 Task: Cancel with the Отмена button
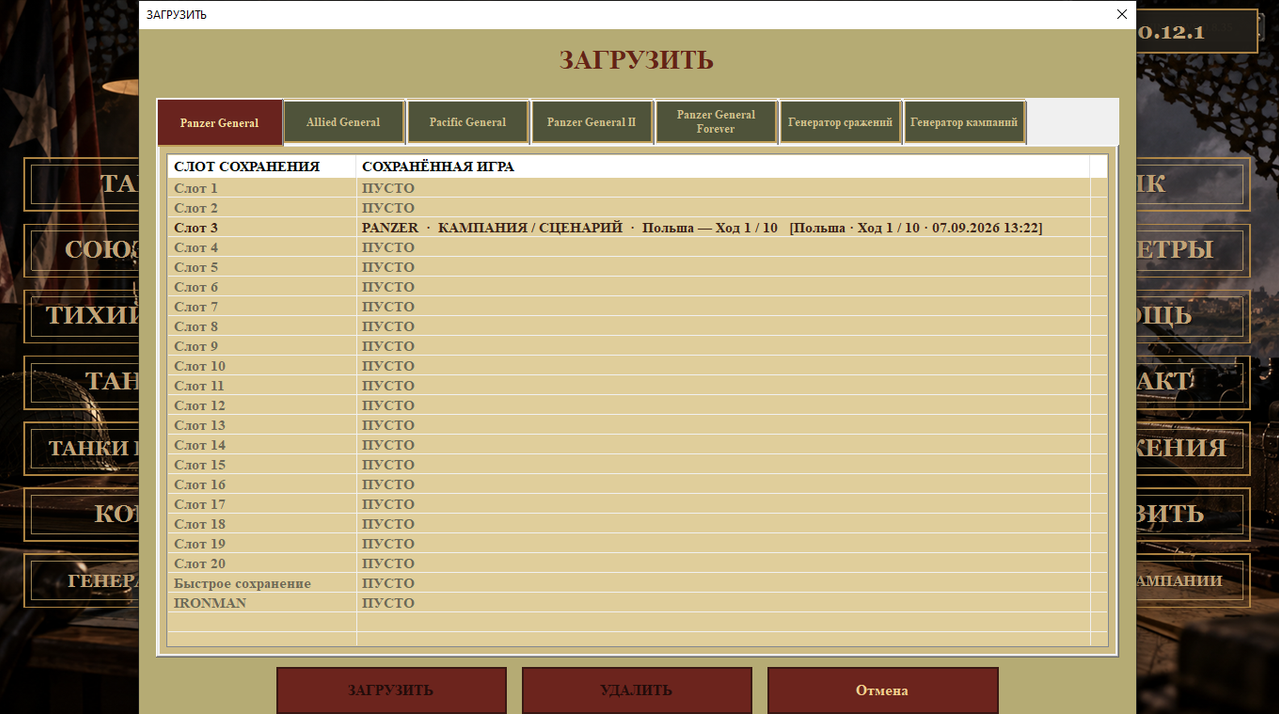tap(883, 690)
